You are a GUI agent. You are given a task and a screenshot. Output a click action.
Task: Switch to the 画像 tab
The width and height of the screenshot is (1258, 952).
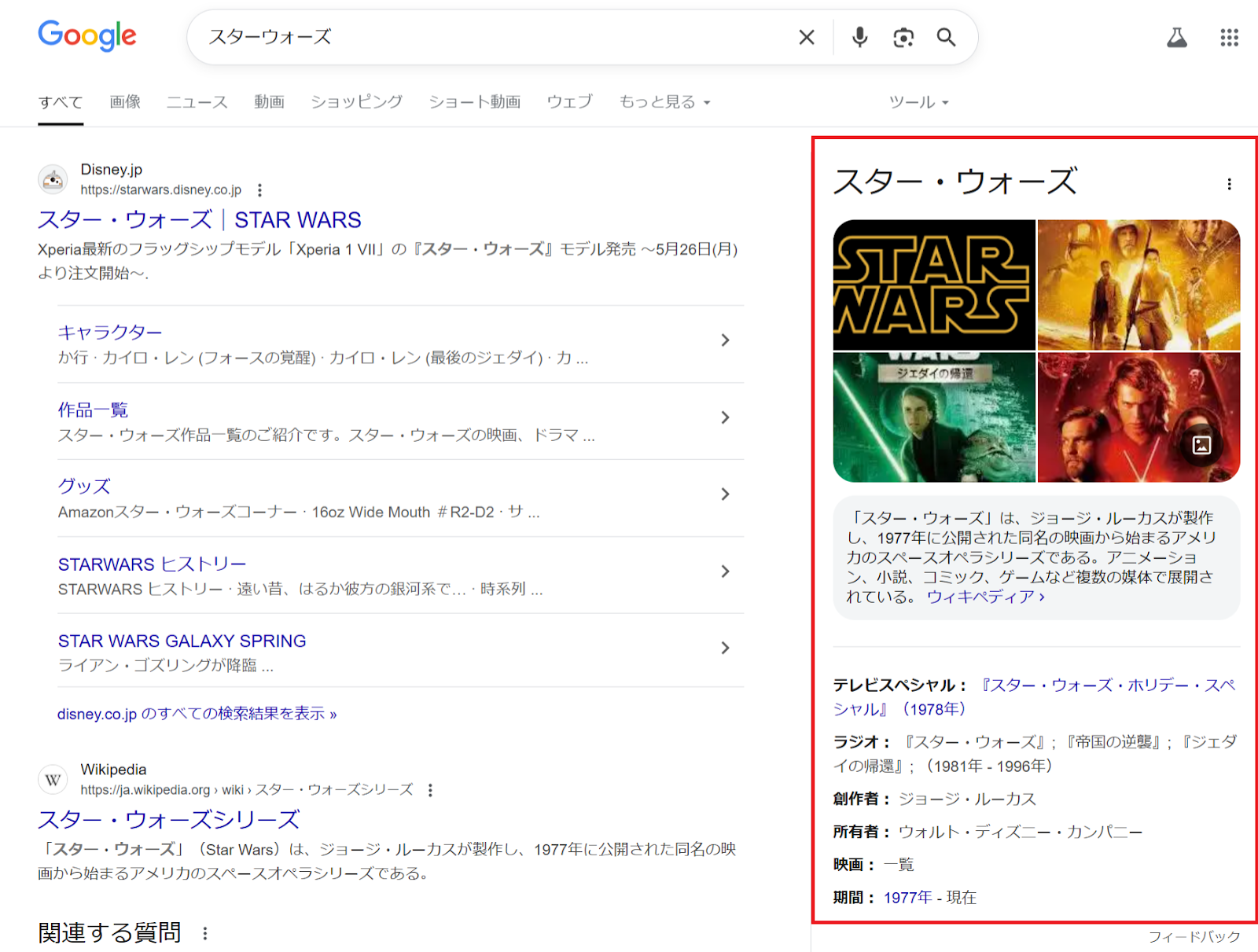pyautogui.click(x=125, y=101)
